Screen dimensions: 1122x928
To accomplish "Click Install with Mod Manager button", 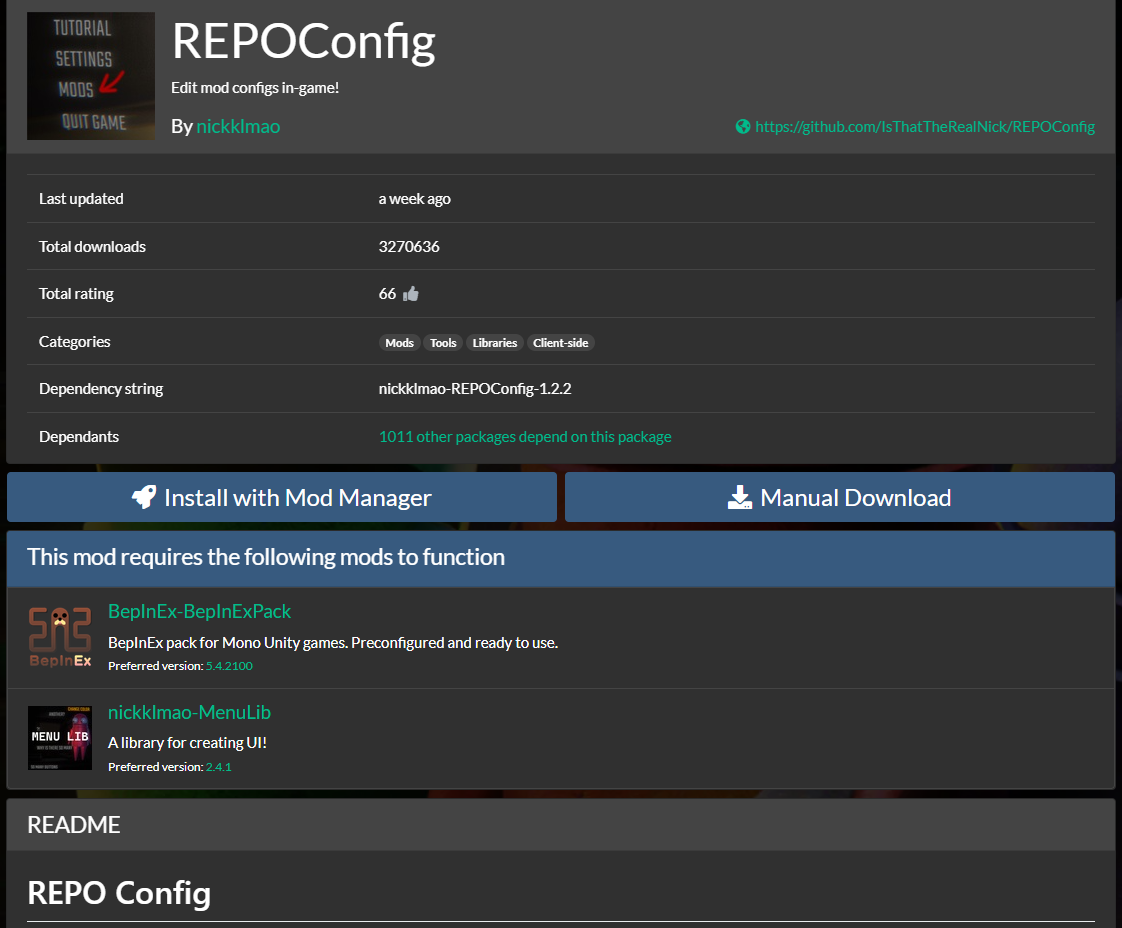I will [282, 497].
